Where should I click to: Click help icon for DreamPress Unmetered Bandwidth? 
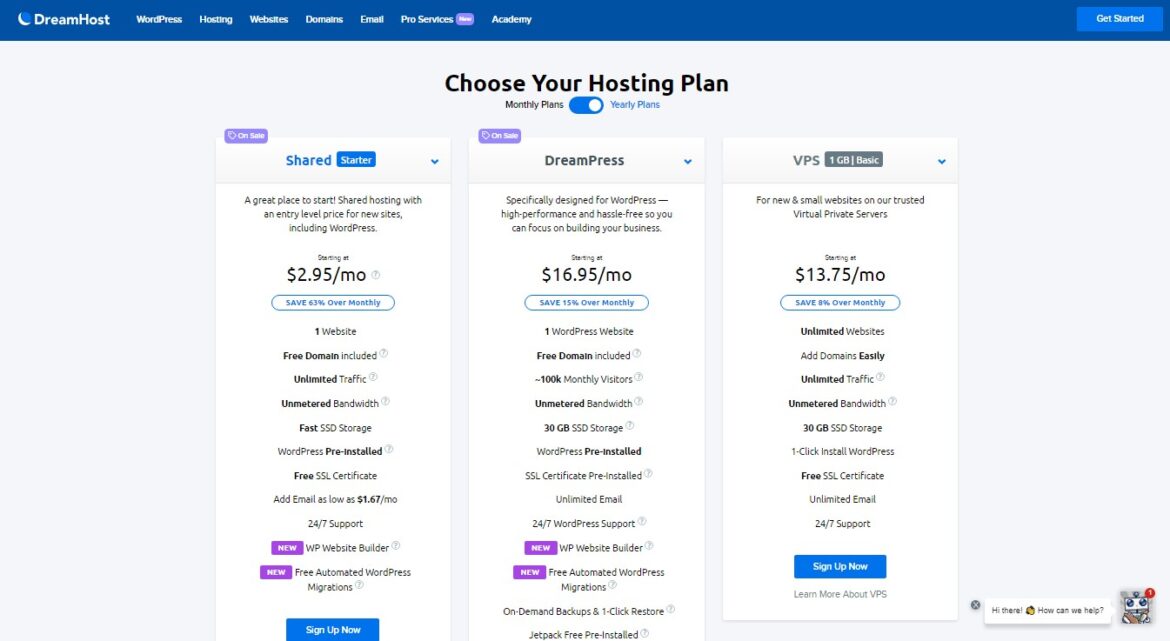point(639,401)
